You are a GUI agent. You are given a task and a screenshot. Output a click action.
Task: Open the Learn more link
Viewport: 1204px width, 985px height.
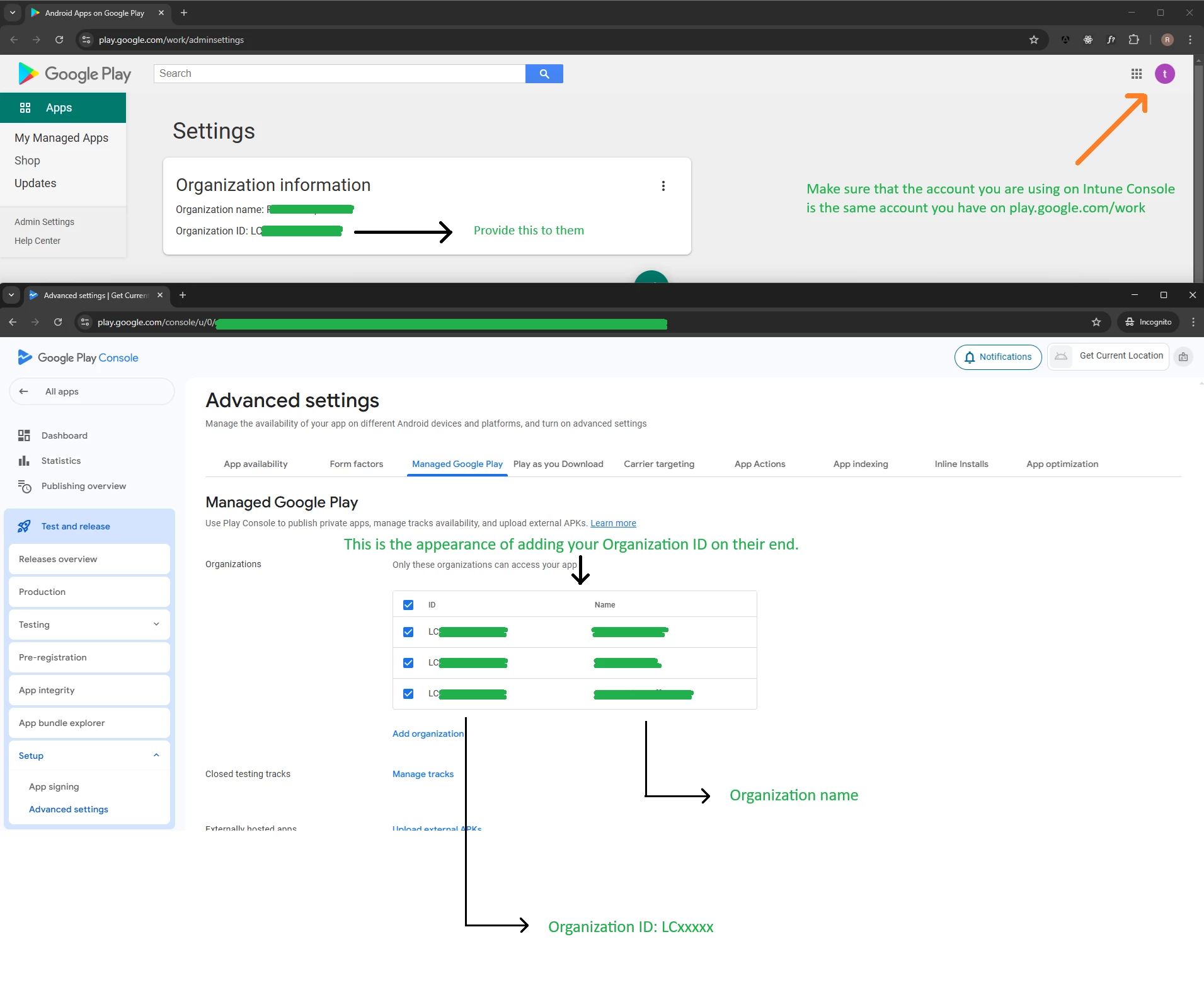(x=613, y=523)
